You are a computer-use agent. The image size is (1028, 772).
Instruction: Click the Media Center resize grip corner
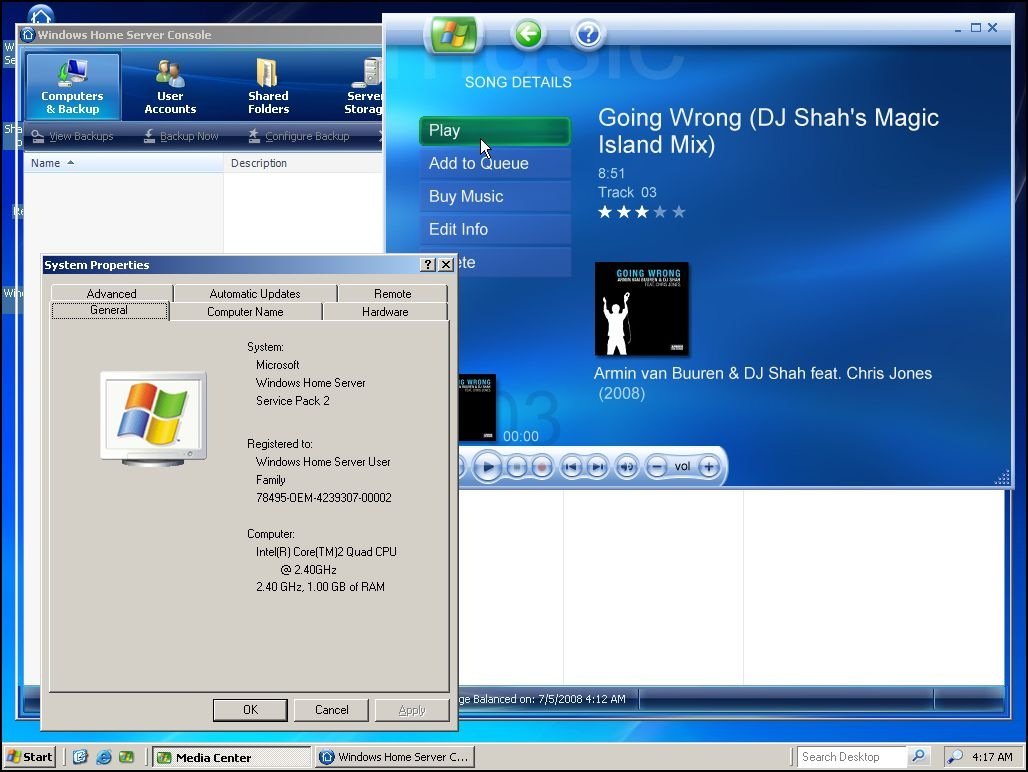1003,478
